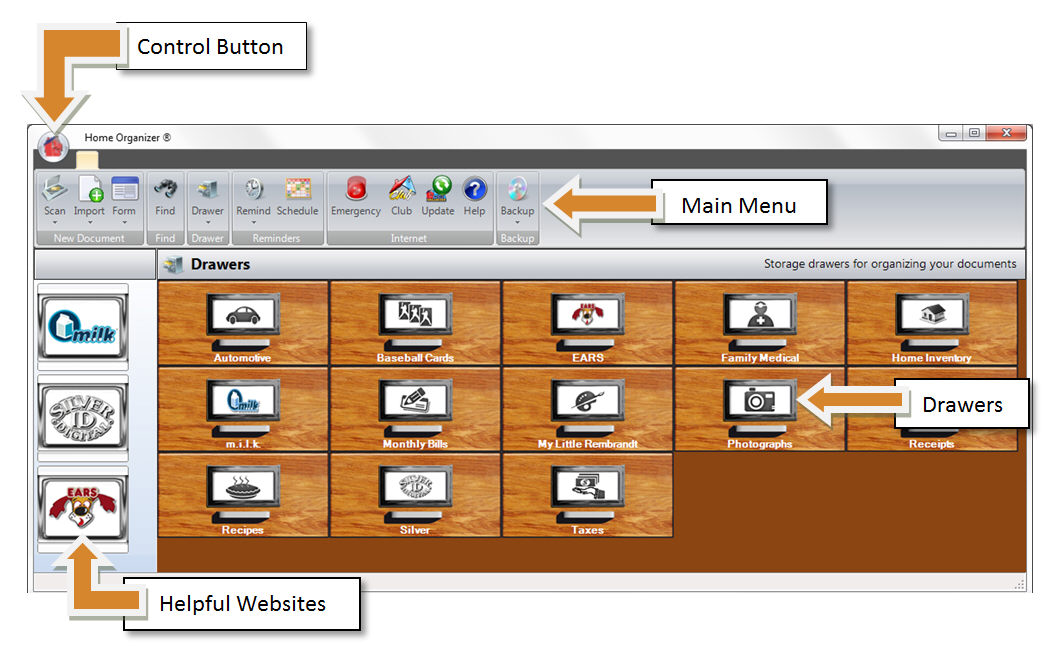
Task: Click the Find binoculars icon
Action: pyautogui.click(x=165, y=189)
